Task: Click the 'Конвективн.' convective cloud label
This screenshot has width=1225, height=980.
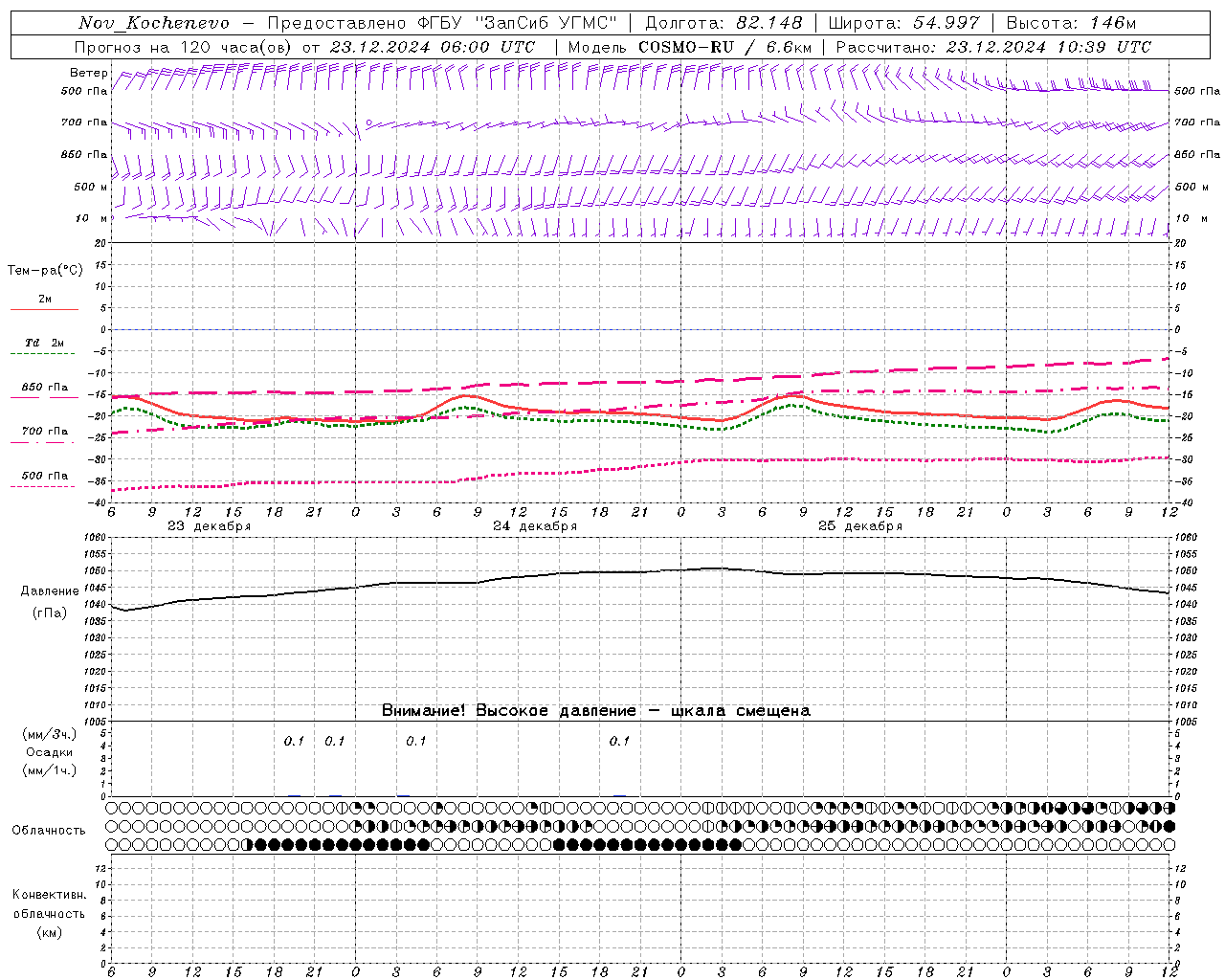Action: pos(49,895)
